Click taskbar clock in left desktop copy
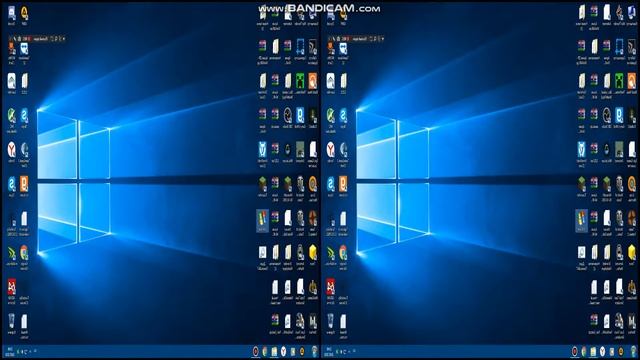Viewport: 640px width, 360px height. [x=10, y=352]
